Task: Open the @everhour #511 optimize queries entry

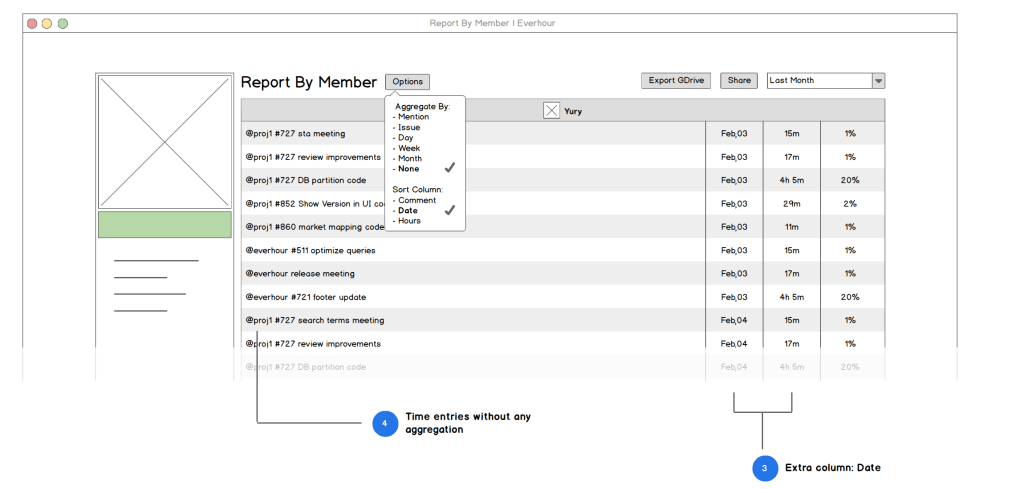Action: 303,250
